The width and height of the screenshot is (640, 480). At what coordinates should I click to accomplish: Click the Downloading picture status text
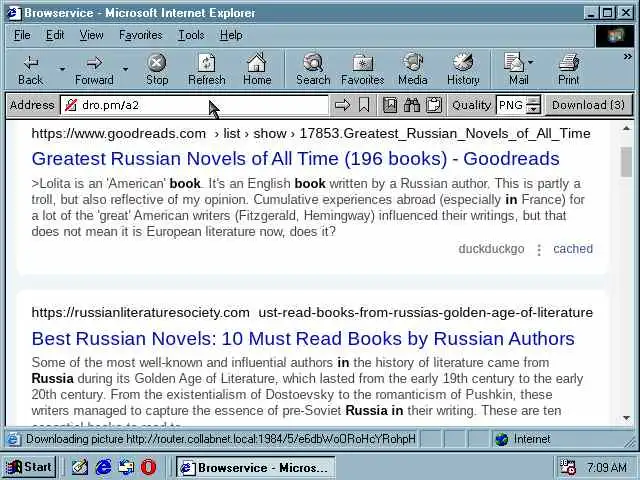[x=220, y=439]
